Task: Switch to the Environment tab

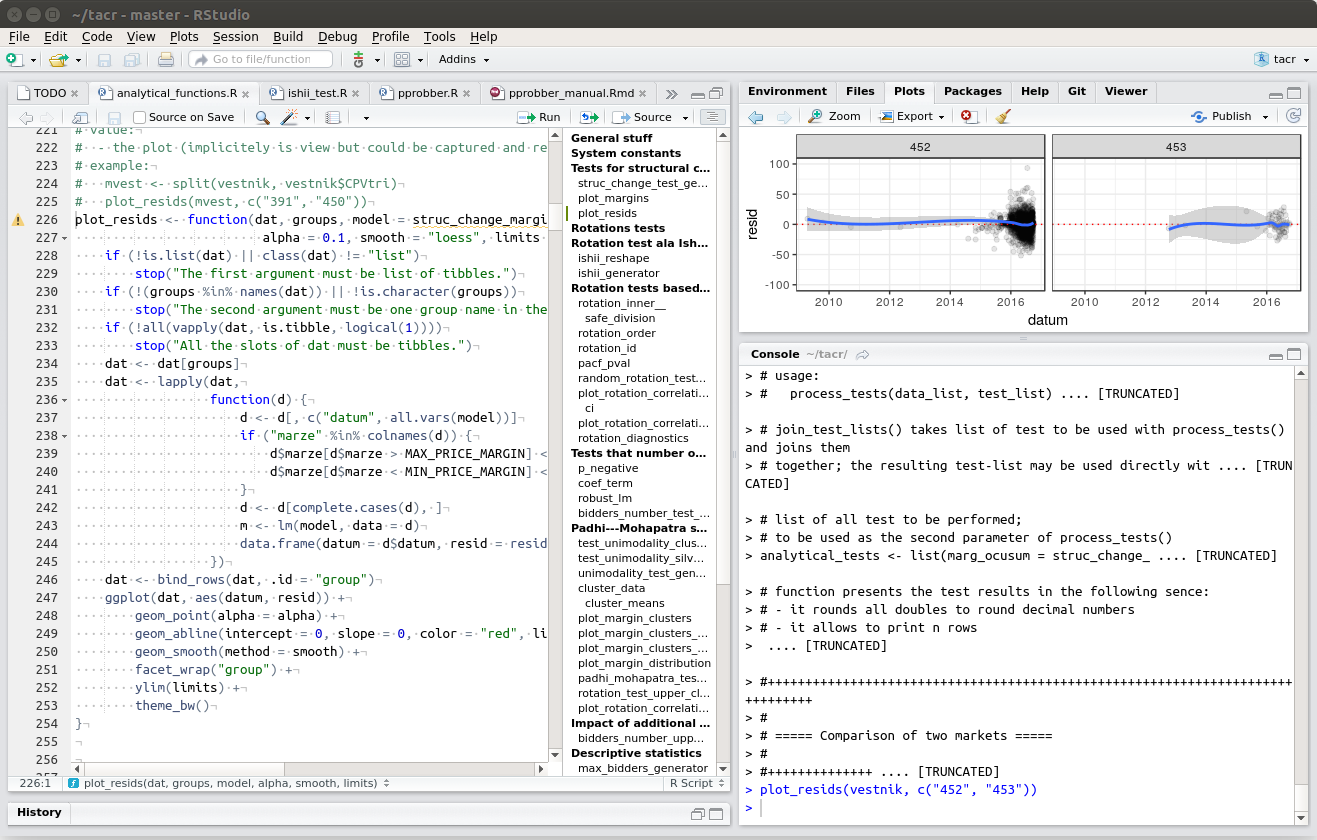Action: coord(787,91)
